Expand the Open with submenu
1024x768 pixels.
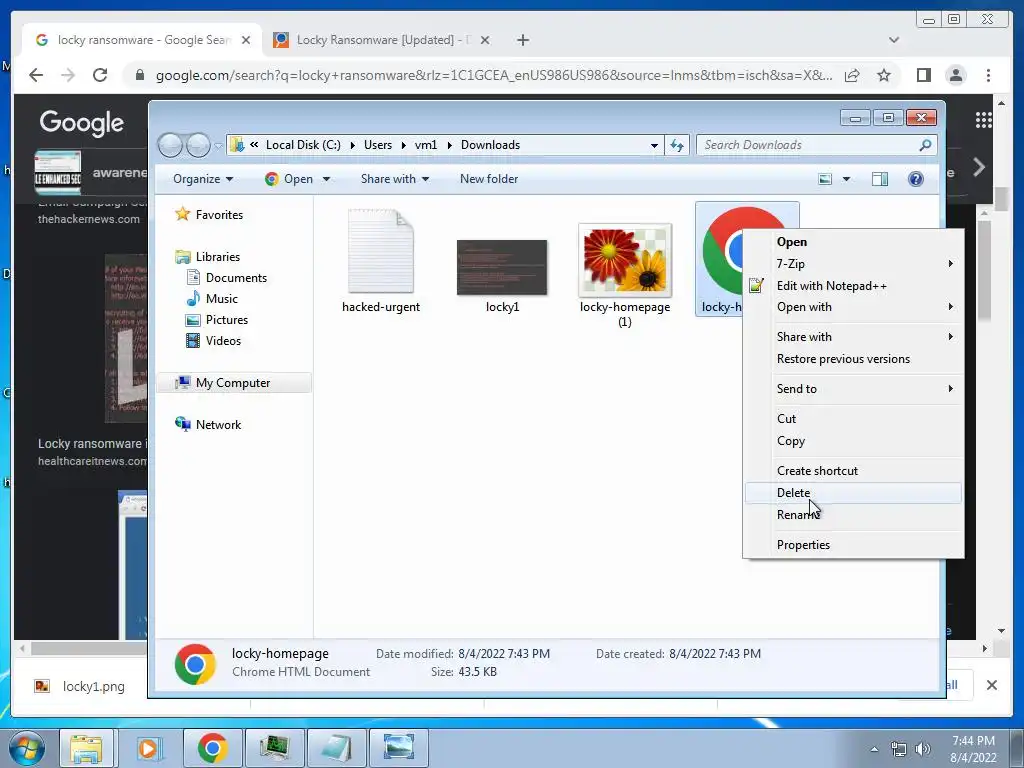(853, 307)
